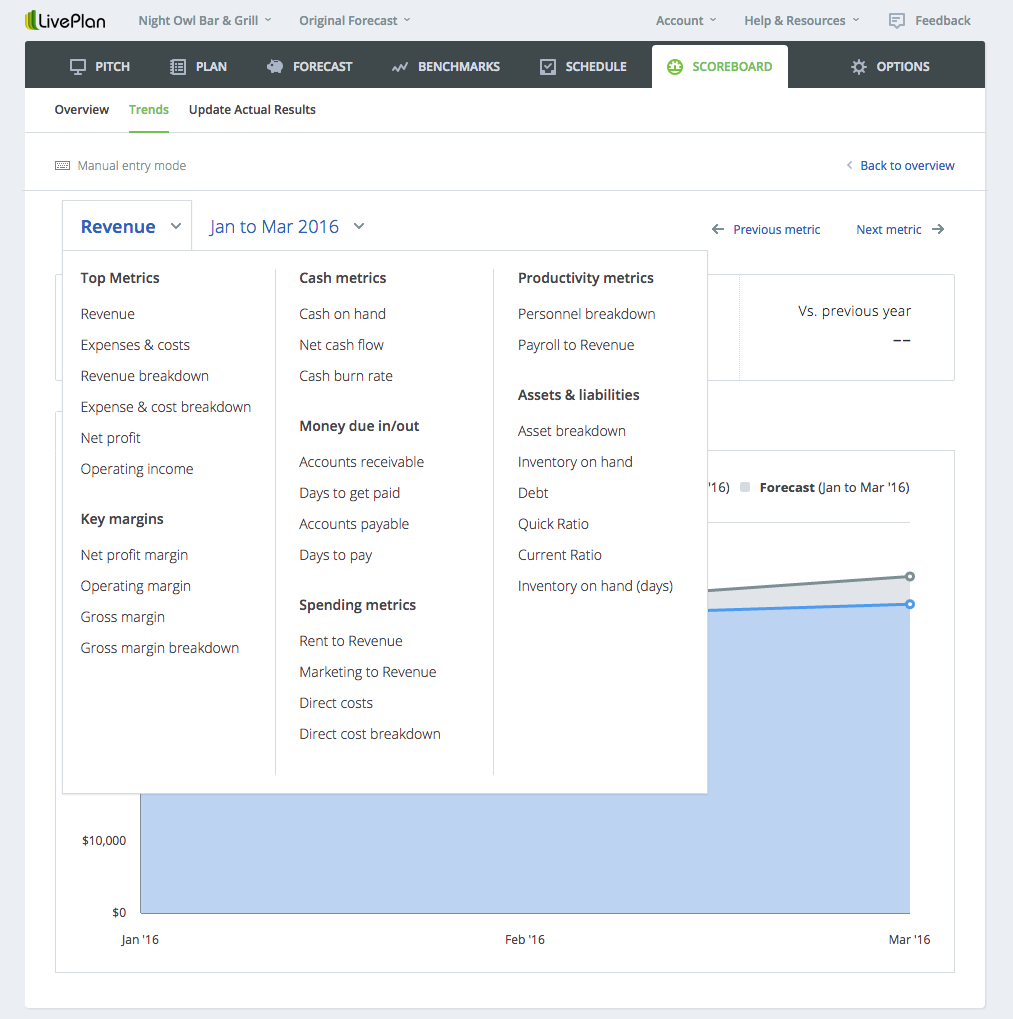Choose Cash on hand metric
This screenshot has width=1013, height=1019.
coord(342,314)
